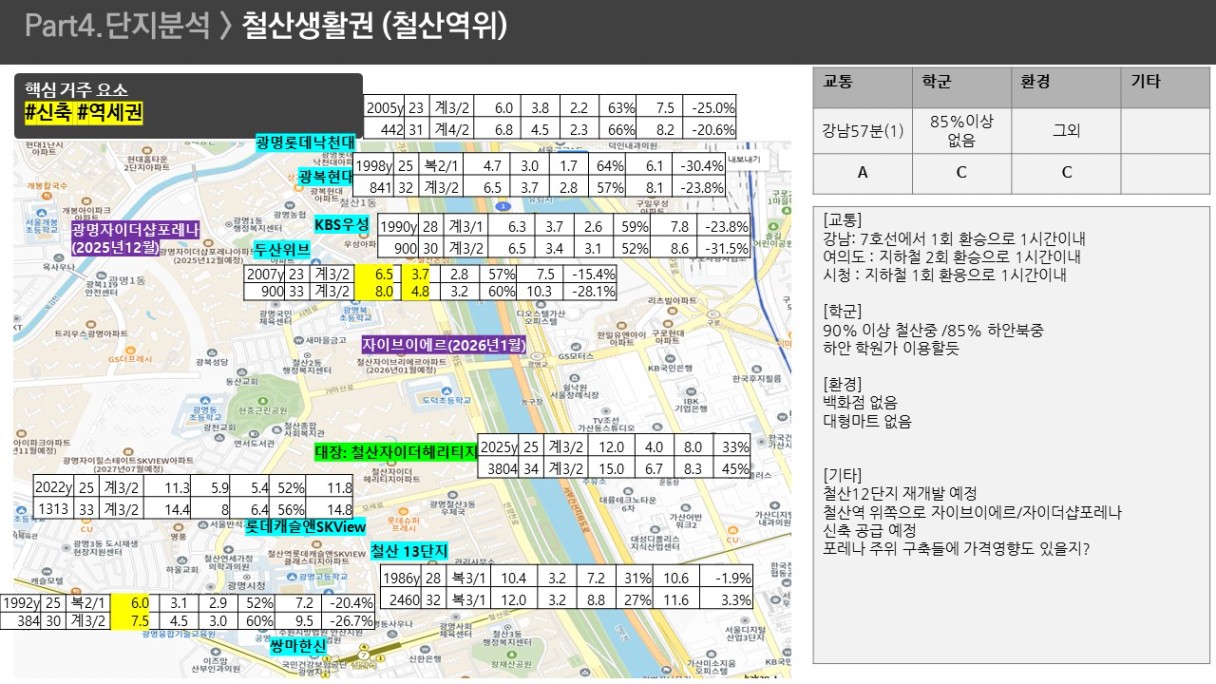Click the purple '광명자이더샵포레나 (2025년12월)' label

tap(135, 237)
